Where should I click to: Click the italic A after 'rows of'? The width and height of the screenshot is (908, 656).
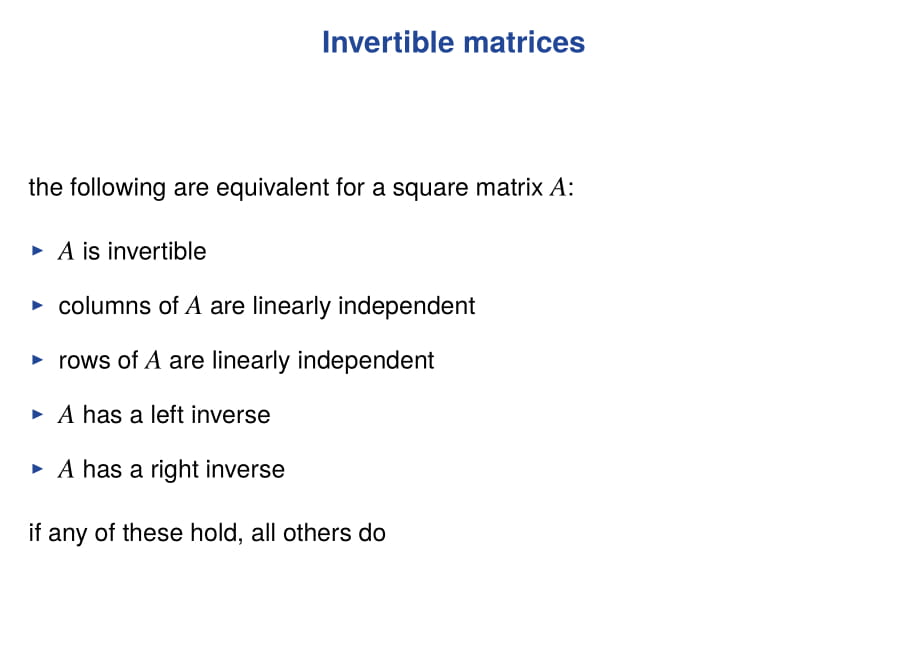tap(153, 361)
